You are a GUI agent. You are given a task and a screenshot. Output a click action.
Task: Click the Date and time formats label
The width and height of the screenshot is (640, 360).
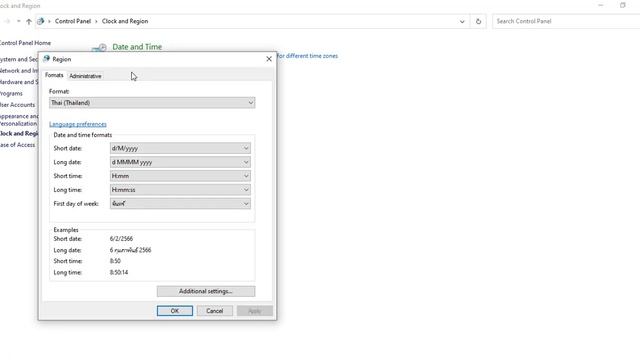coord(83,135)
